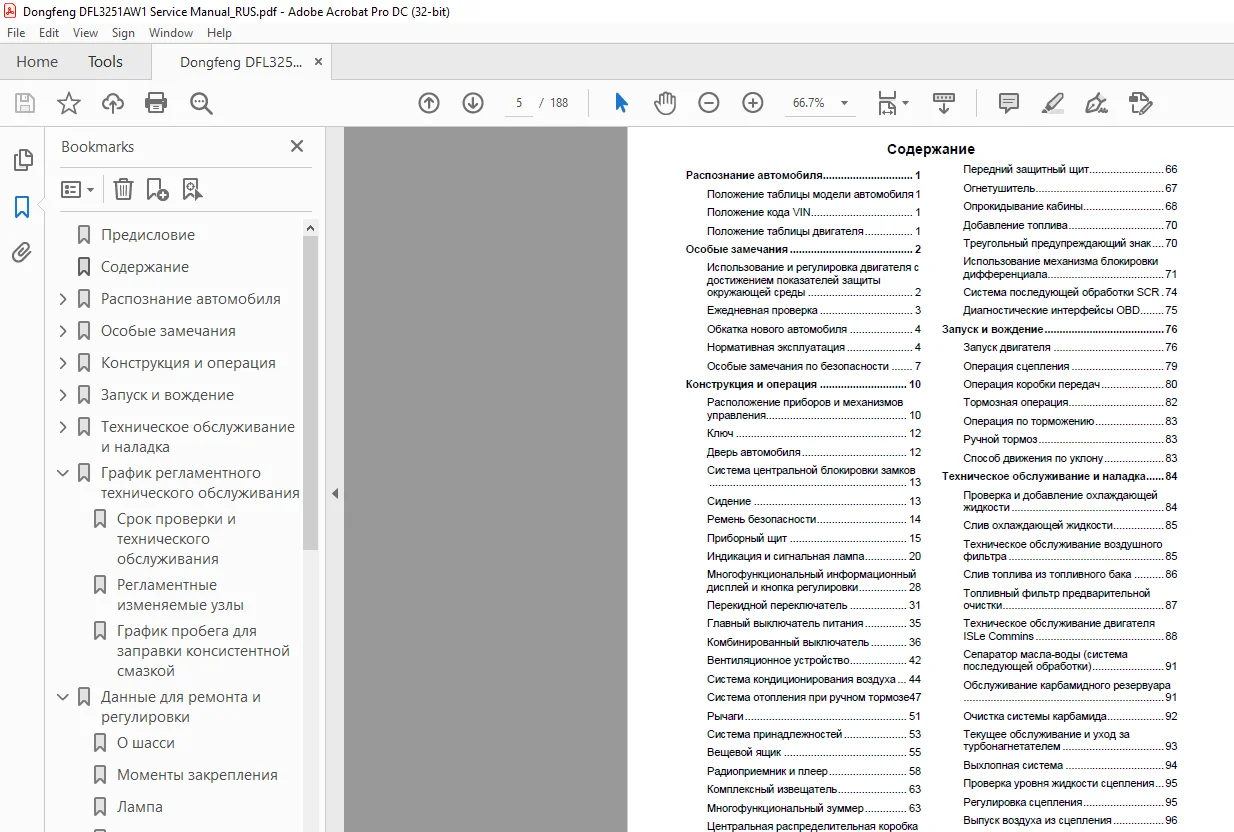Zoom out with minus icon
This screenshot has height=832, width=1234.
coord(709,103)
